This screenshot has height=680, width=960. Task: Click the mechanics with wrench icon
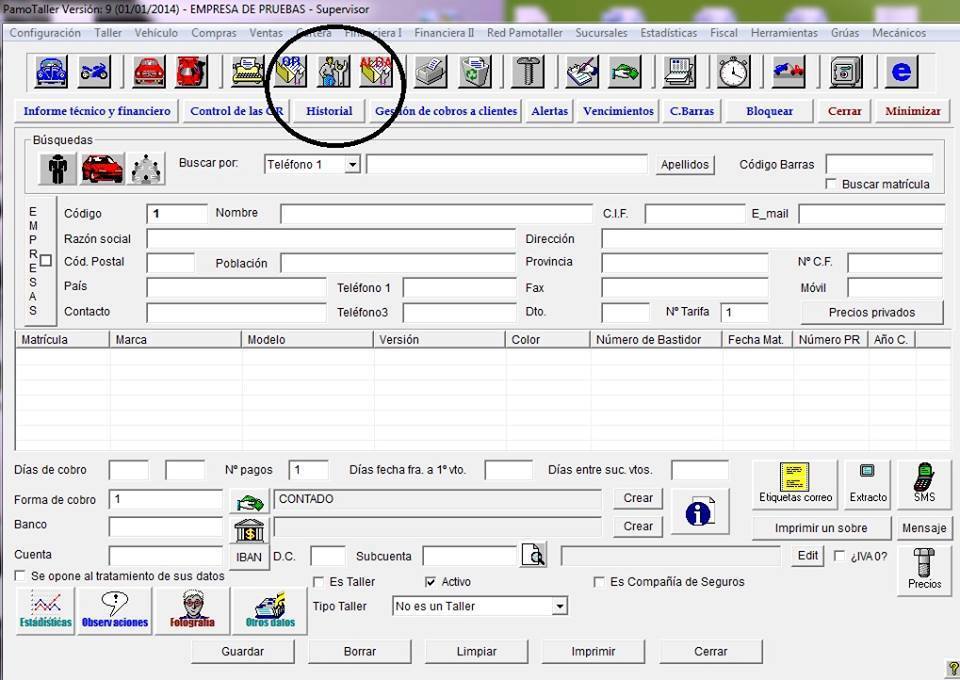click(334, 72)
